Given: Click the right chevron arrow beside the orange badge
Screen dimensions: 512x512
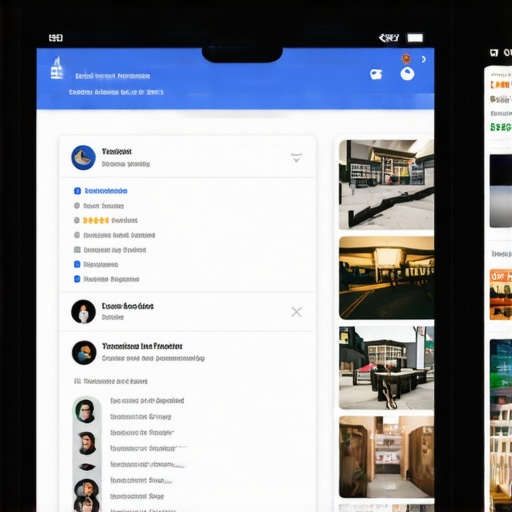Looking at the screenshot, I should click(424, 59).
